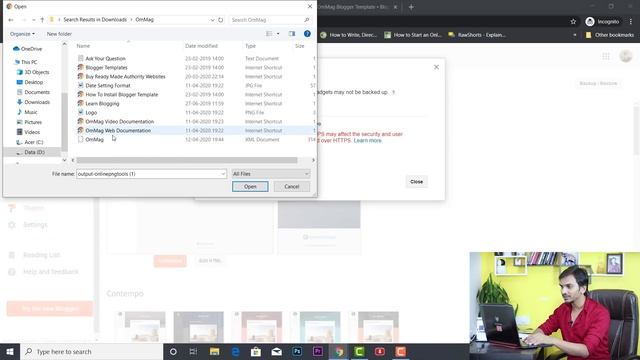This screenshot has width=640, height=360.
Task: Open the 'RawShorts - Explain...' bookmark
Action: [x=477, y=35]
